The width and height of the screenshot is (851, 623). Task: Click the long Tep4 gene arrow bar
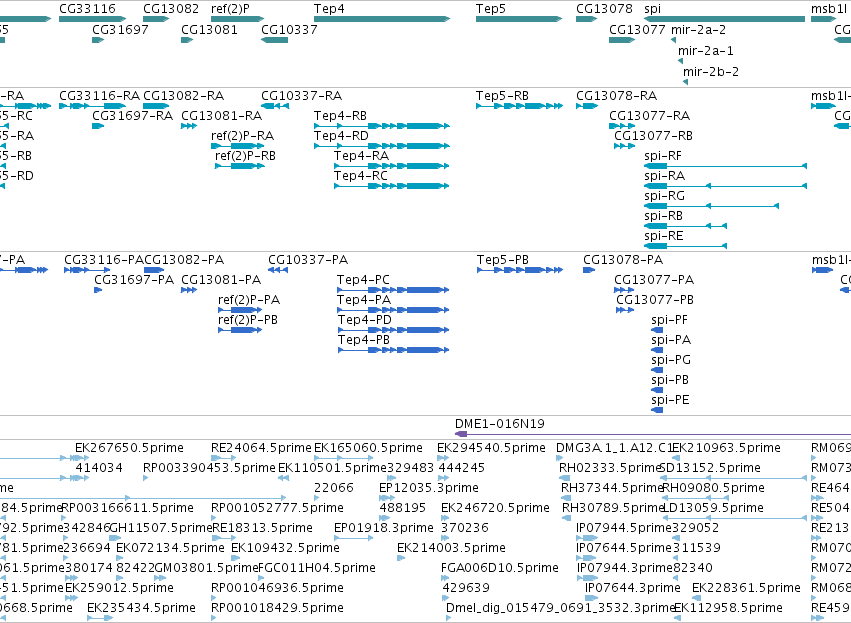(382, 19)
